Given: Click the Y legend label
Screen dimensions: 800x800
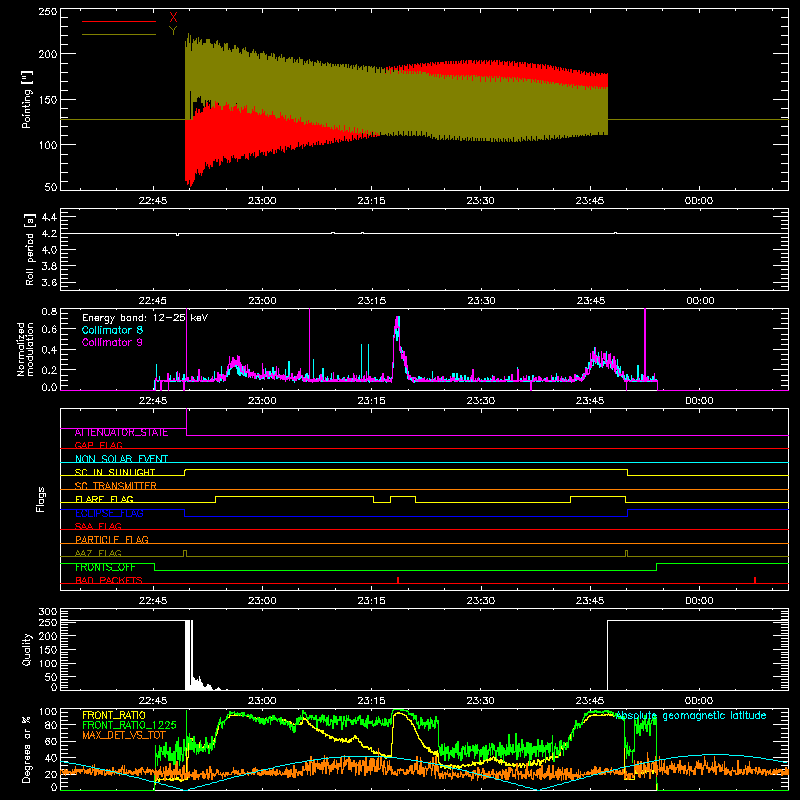Looking at the screenshot, I should click(x=173, y=31).
